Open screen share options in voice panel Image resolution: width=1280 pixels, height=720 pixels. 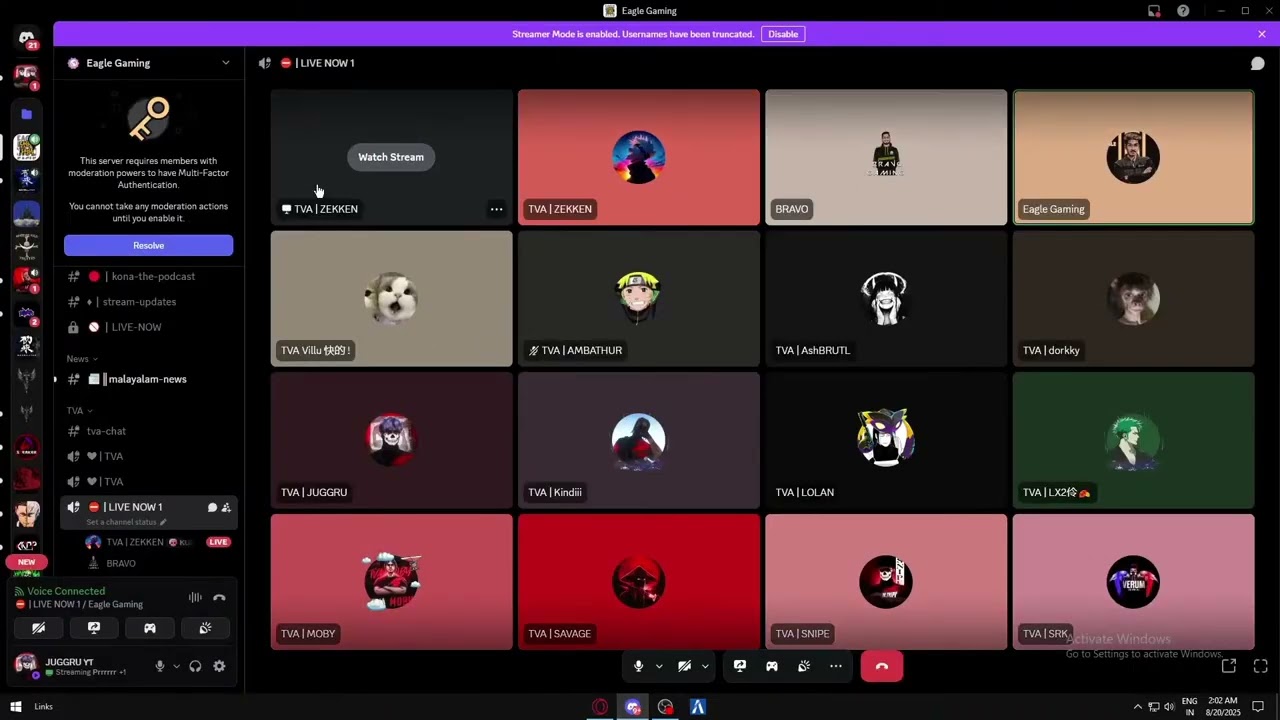94,628
